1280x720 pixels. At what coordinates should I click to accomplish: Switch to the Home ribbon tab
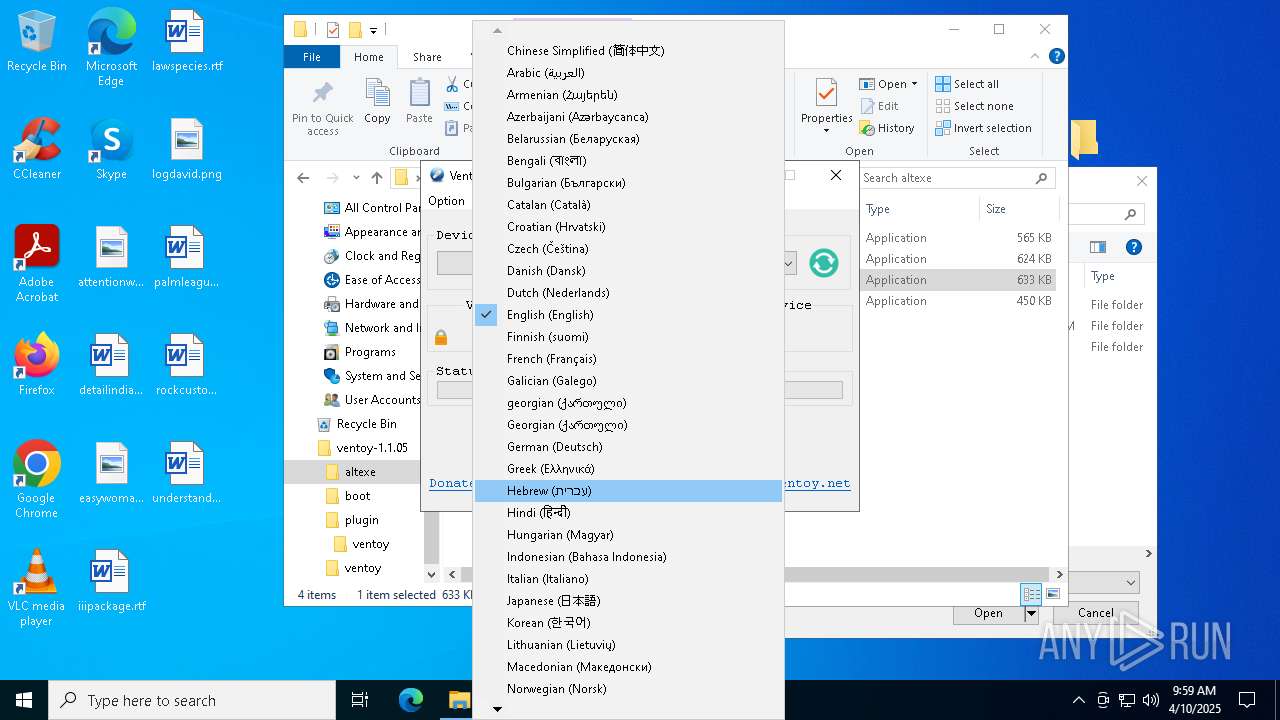point(368,57)
